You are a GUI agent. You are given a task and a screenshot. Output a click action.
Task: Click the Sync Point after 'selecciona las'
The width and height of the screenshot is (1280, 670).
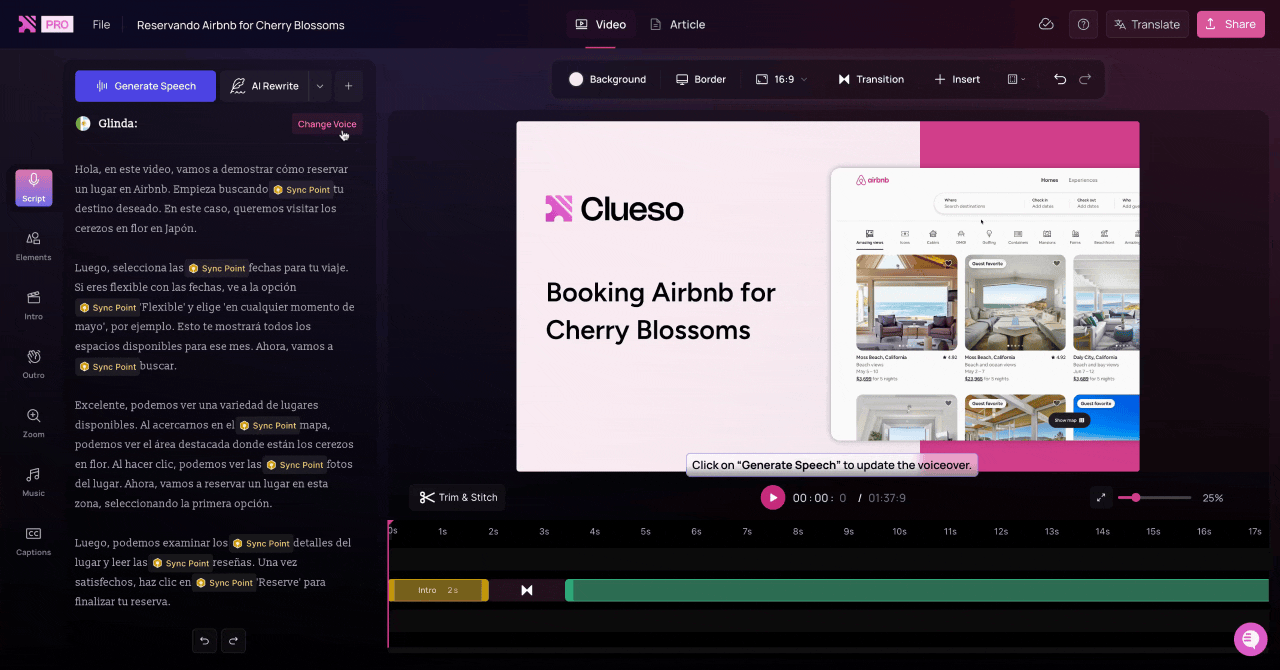(217, 268)
